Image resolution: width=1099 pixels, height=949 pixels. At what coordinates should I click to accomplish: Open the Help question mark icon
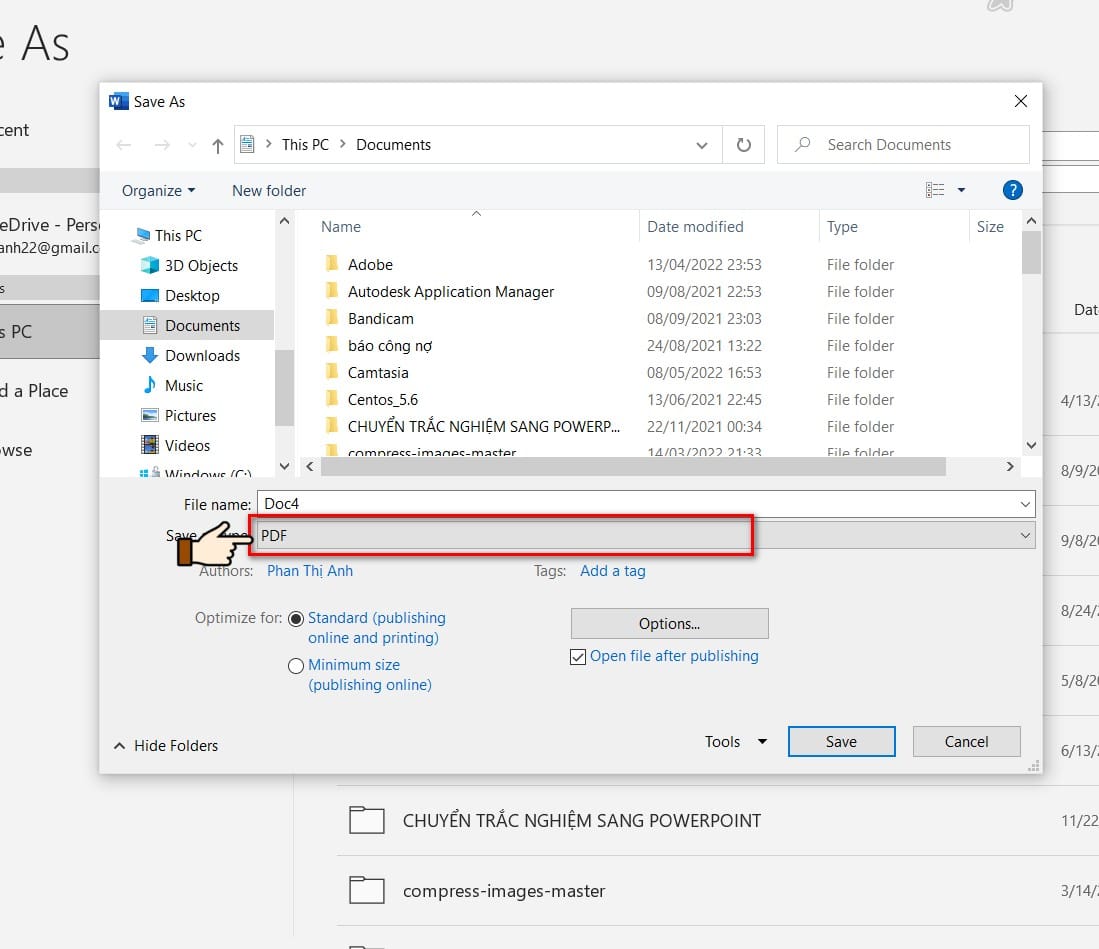click(1012, 190)
